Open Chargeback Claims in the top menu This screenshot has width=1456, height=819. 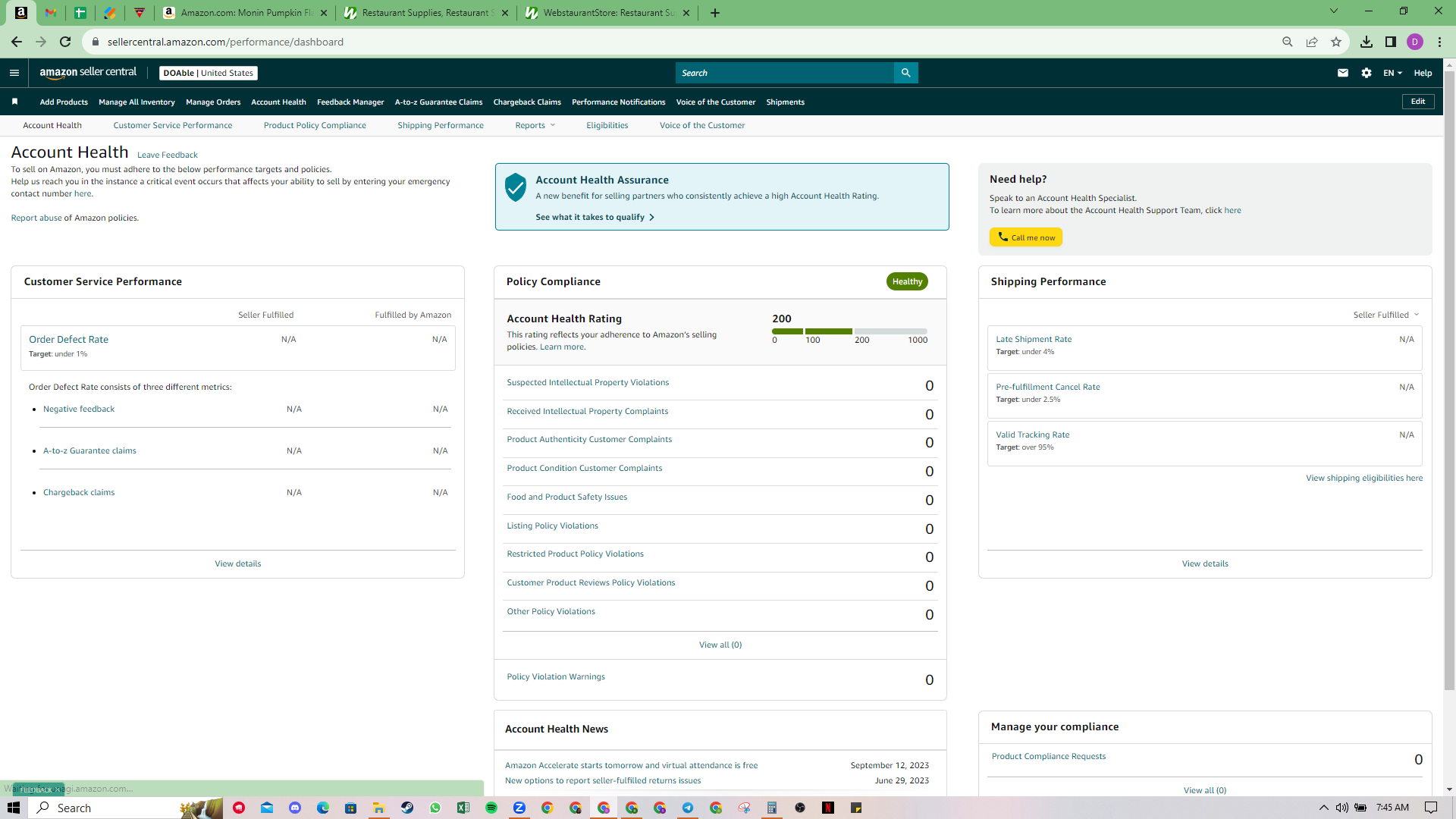coord(527,102)
